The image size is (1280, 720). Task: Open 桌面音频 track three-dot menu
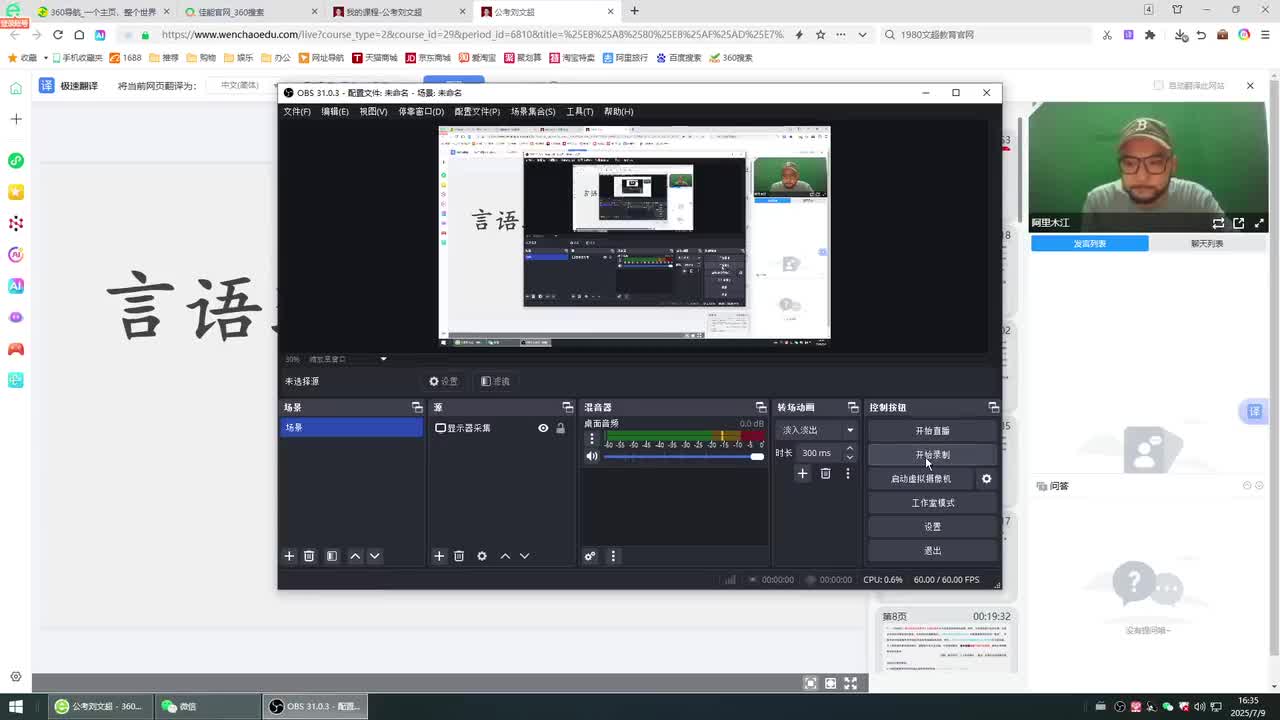click(591, 438)
